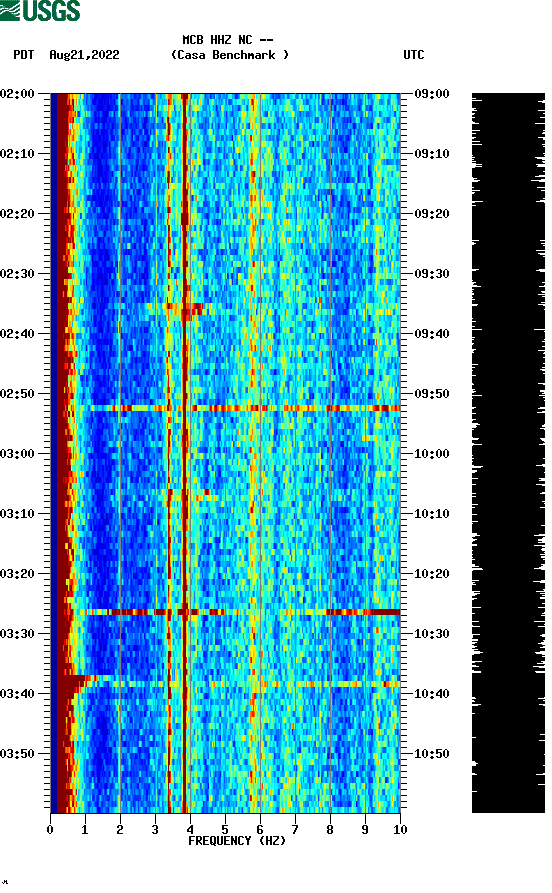Viewport: 552px width, 893px height.
Task: Click the 10:10 UTC time label
Action: pos(432,514)
